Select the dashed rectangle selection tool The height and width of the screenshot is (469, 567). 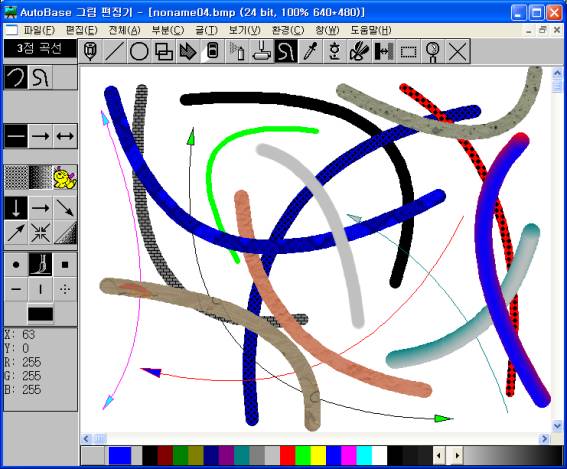(x=409, y=52)
